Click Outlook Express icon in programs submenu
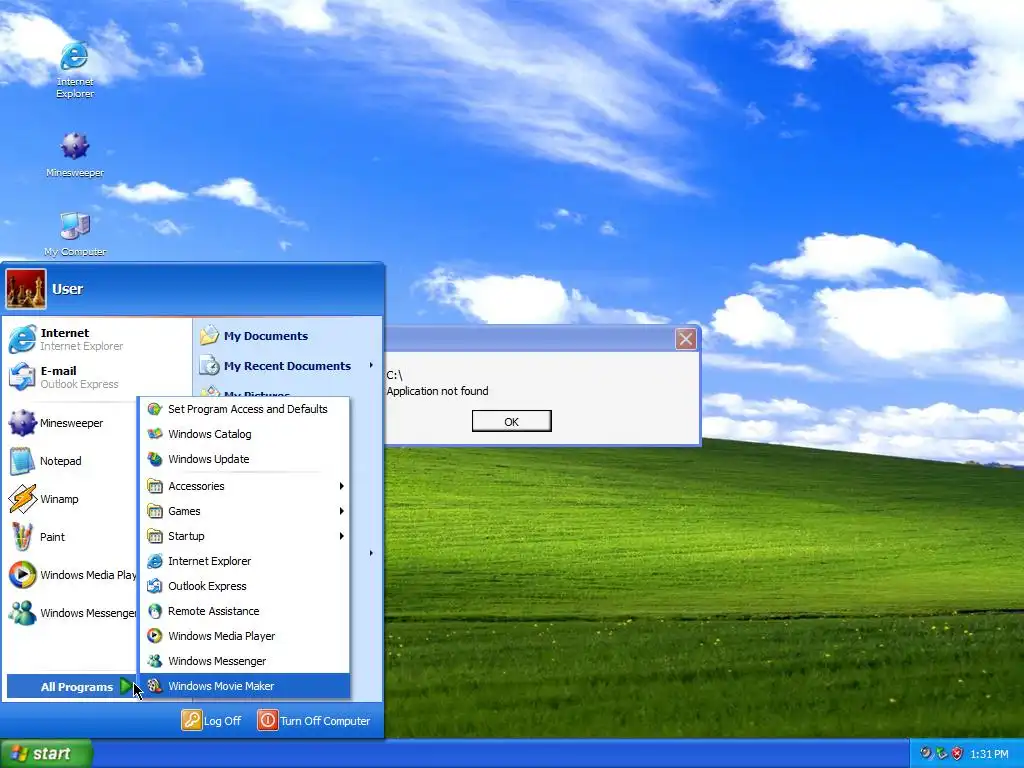Screen dimensions: 1024x768 tap(155, 586)
